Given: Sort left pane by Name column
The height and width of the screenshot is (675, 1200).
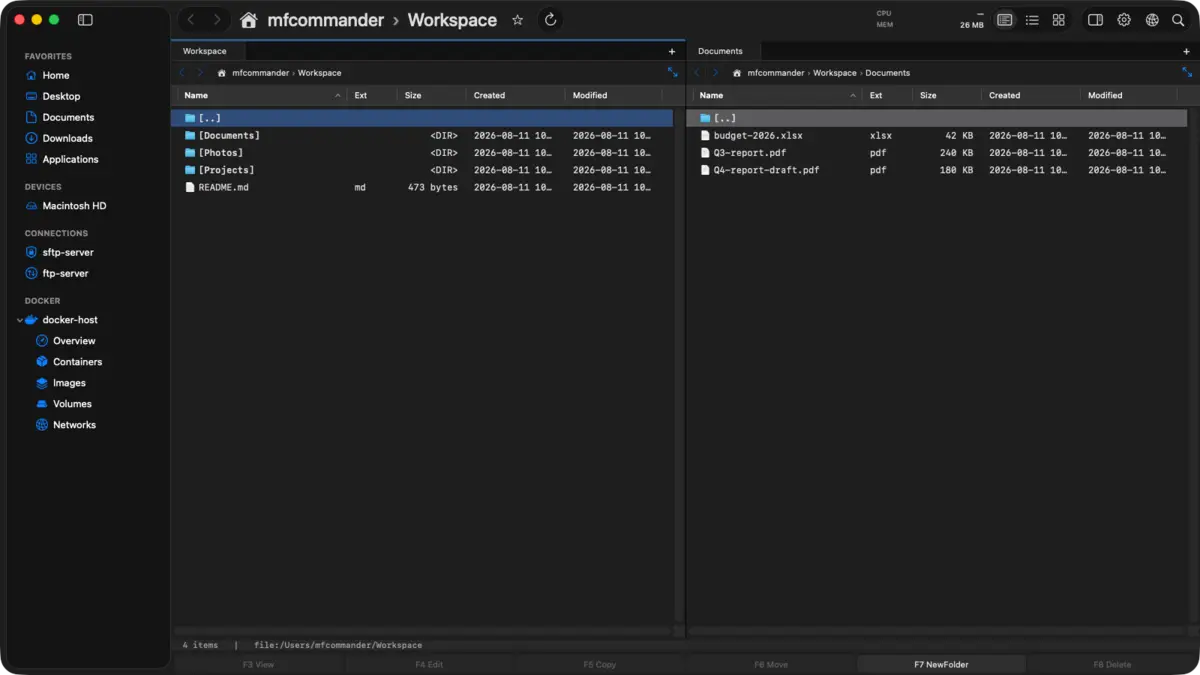Looking at the screenshot, I should click(x=262, y=95).
